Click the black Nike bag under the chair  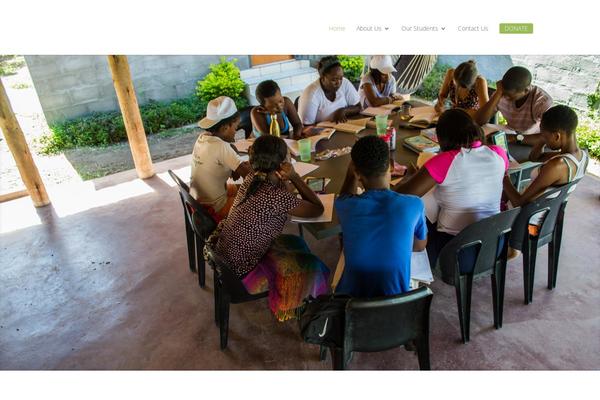(322, 320)
